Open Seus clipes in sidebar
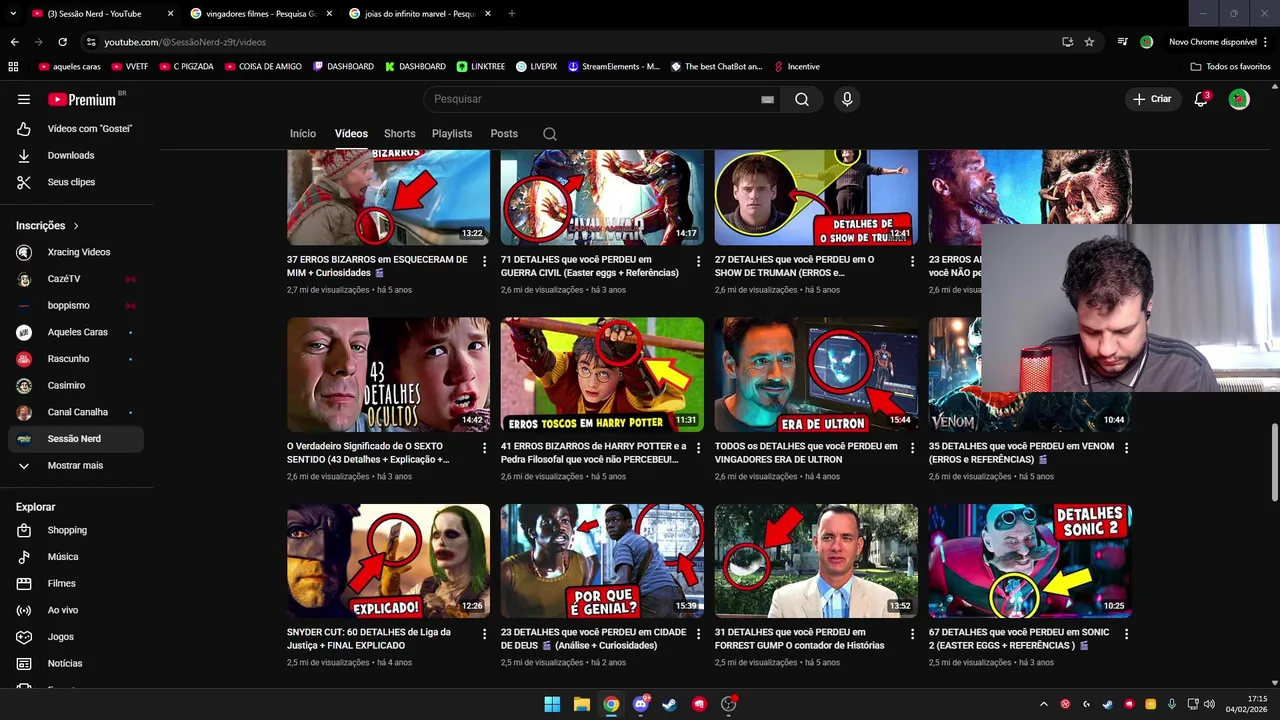Viewport: 1280px width, 720px height. tap(76, 182)
